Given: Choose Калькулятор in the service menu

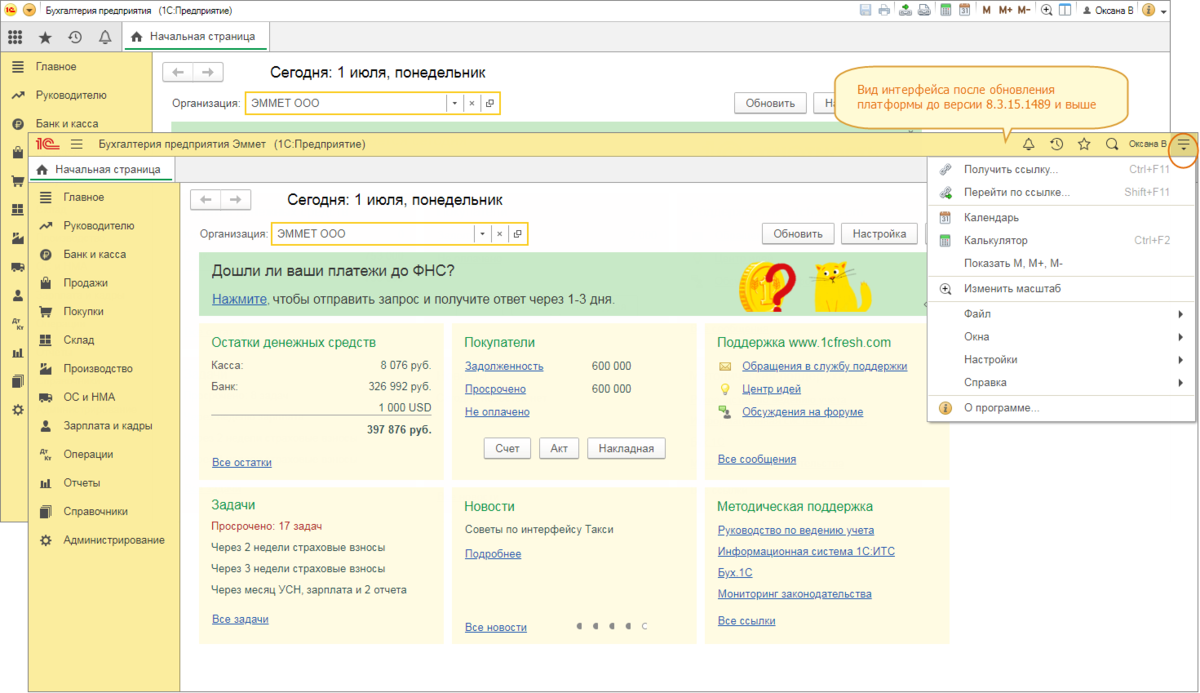Looking at the screenshot, I should pos(1061,240).
